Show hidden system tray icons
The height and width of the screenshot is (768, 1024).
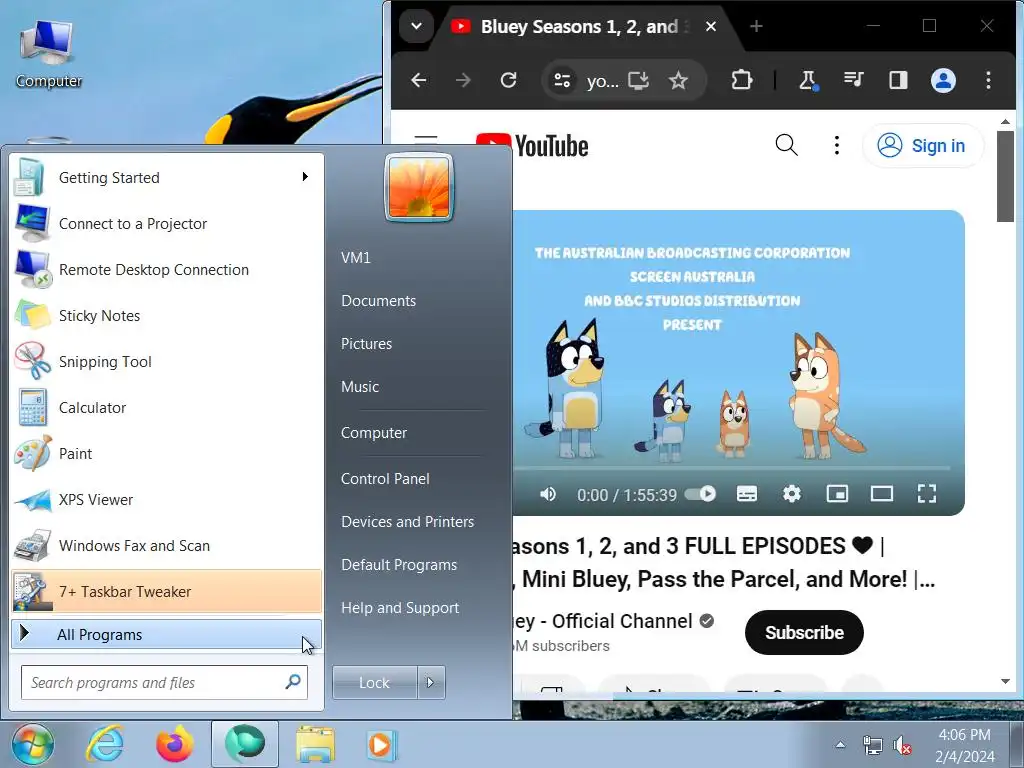click(840, 744)
